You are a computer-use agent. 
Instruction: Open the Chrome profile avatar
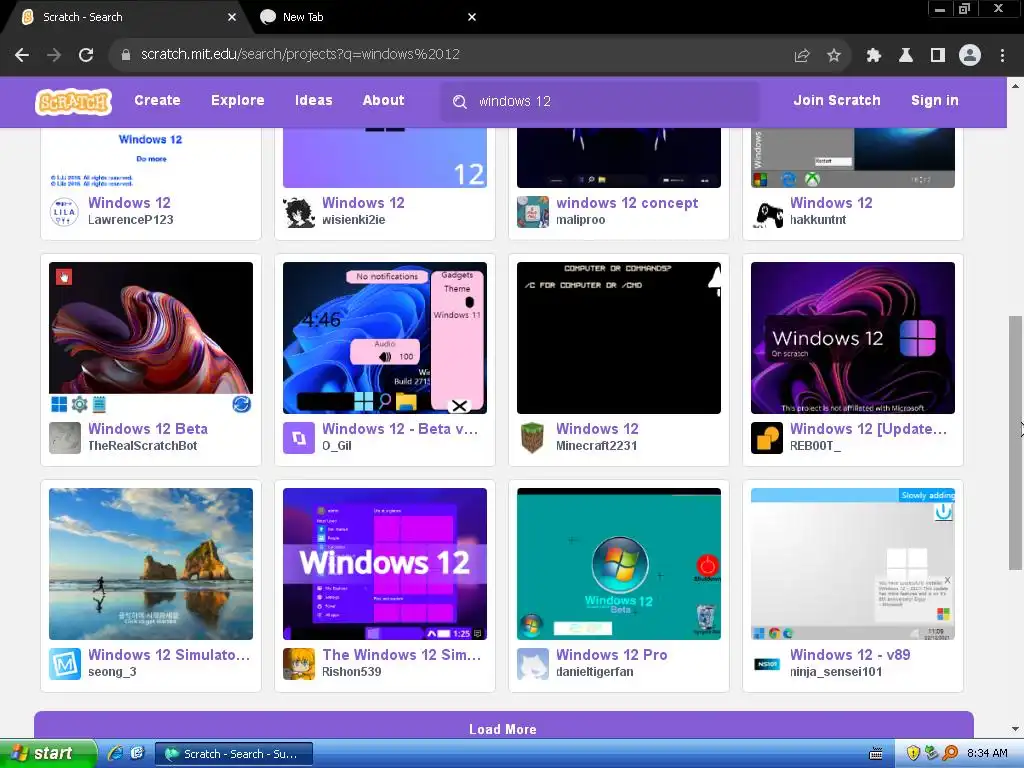click(970, 56)
